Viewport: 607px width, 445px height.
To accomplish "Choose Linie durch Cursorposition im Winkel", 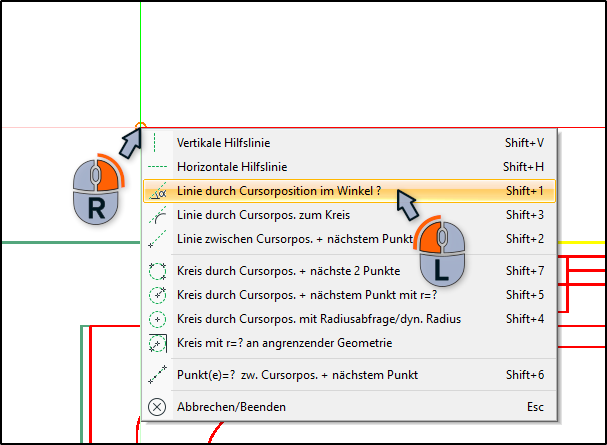I will [x=350, y=191].
